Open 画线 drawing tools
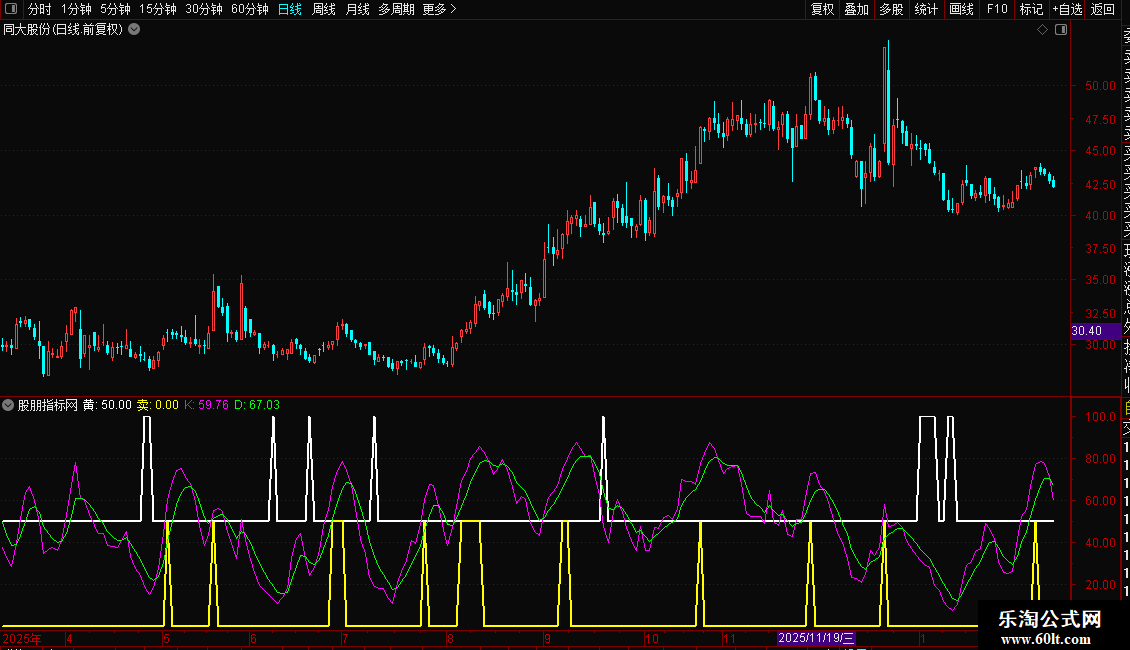 [x=961, y=9]
